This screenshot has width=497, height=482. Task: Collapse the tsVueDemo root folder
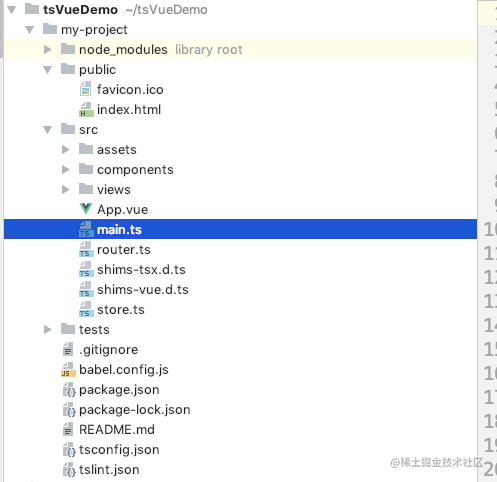coord(12,10)
